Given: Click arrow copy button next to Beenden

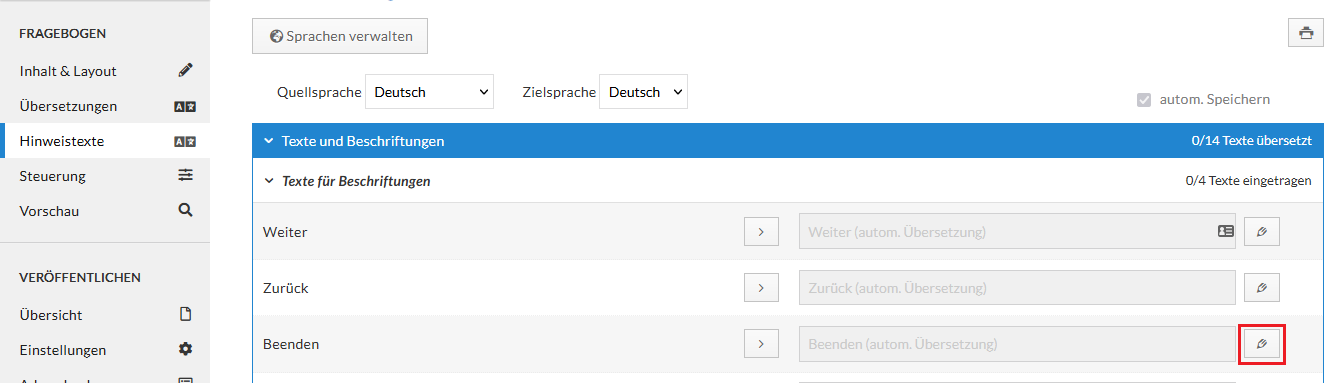Looking at the screenshot, I should [x=761, y=344].
